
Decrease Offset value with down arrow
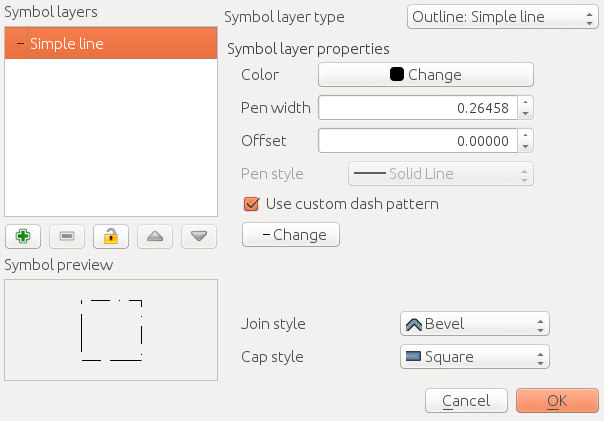tap(525, 147)
